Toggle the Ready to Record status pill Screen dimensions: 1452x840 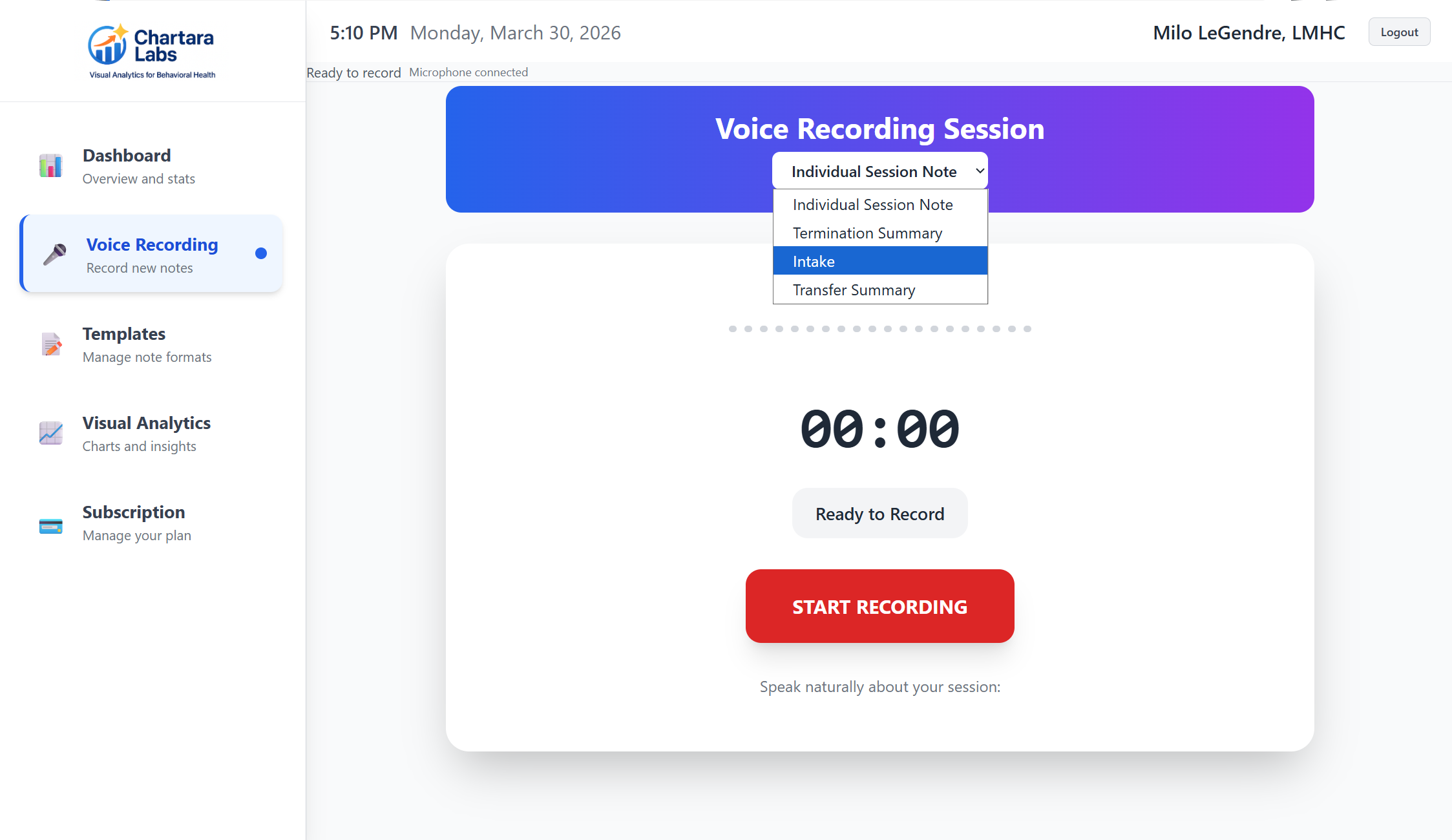pos(879,513)
